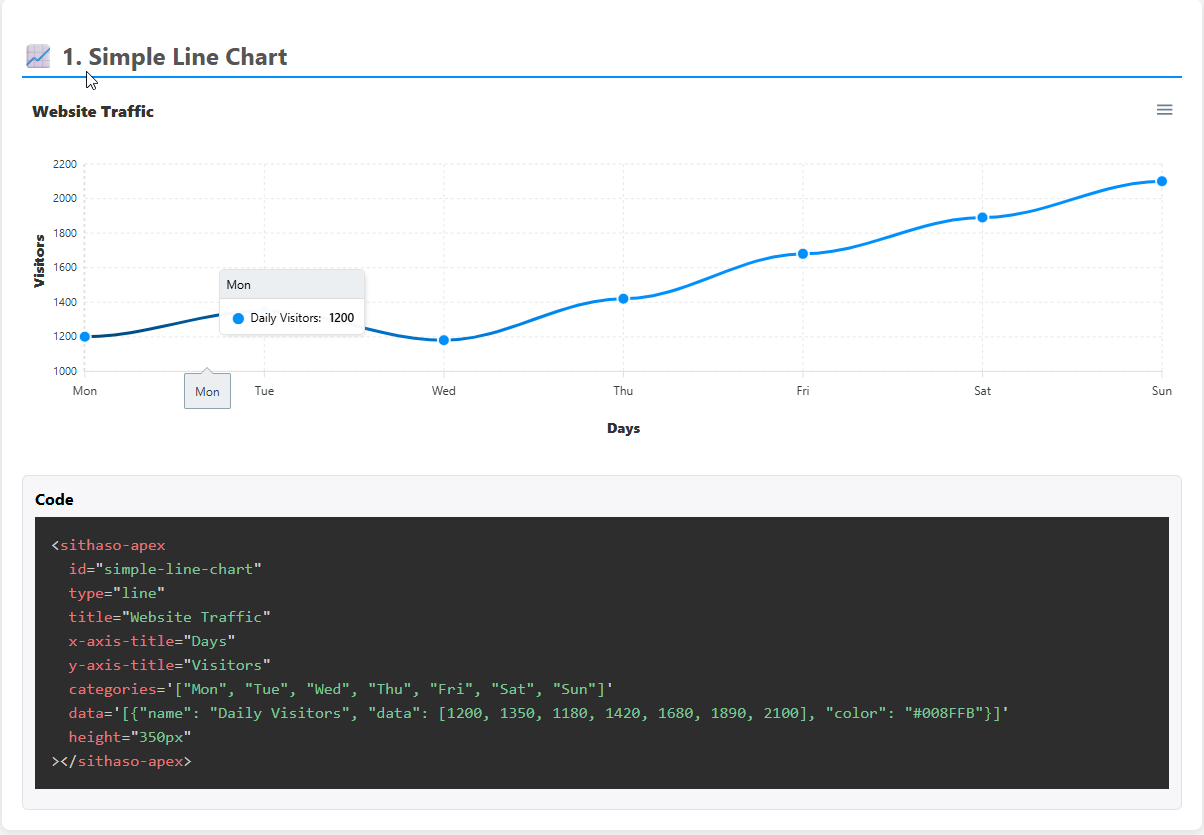Click the 'Code' section heading
This screenshot has width=1204, height=835.
click(x=54, y=499)
